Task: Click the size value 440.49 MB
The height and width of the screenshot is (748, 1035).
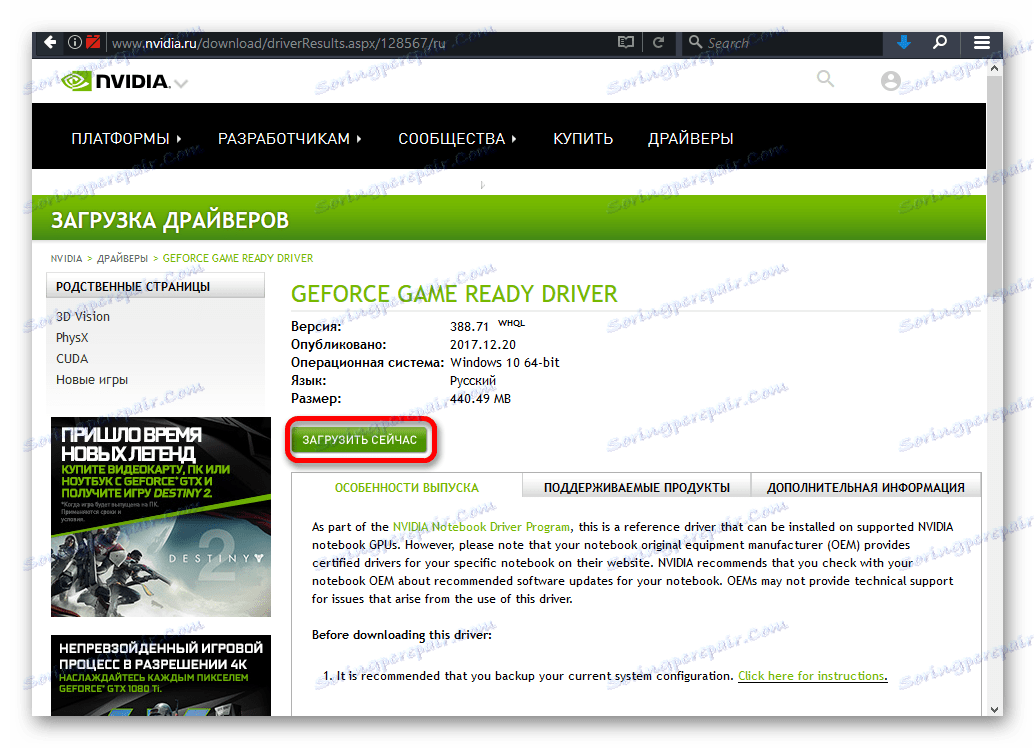Action: (480, 399)
